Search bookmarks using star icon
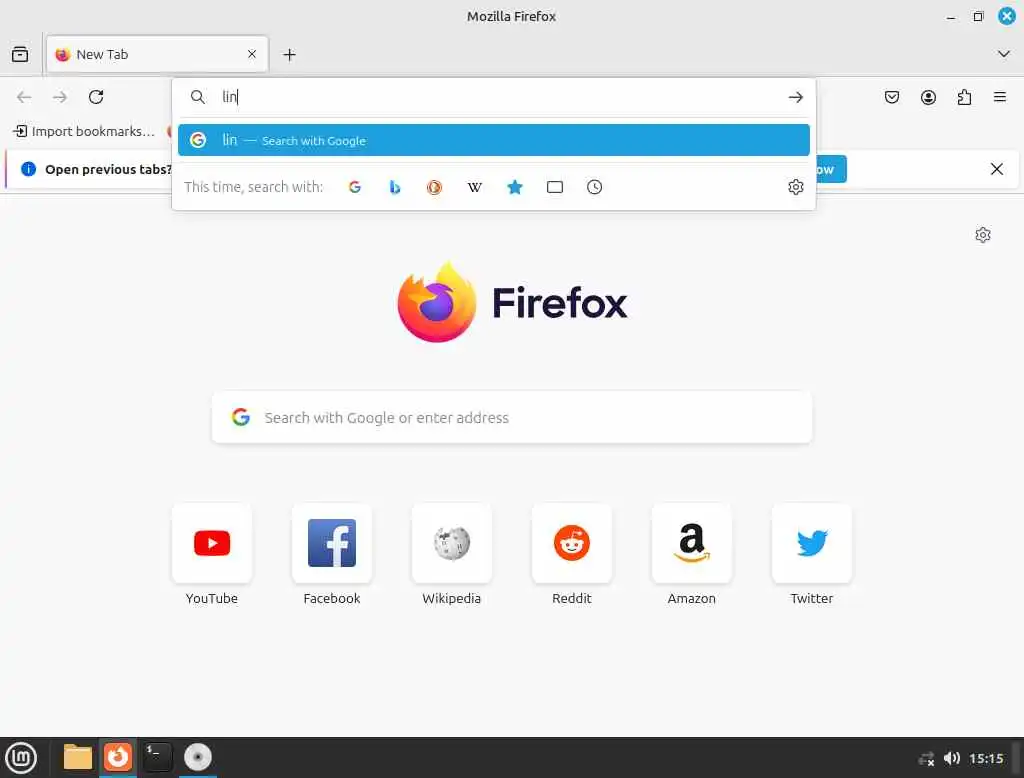Image resolution: width=1024 pixels, height=778 pixels. (x=515, y=187)
